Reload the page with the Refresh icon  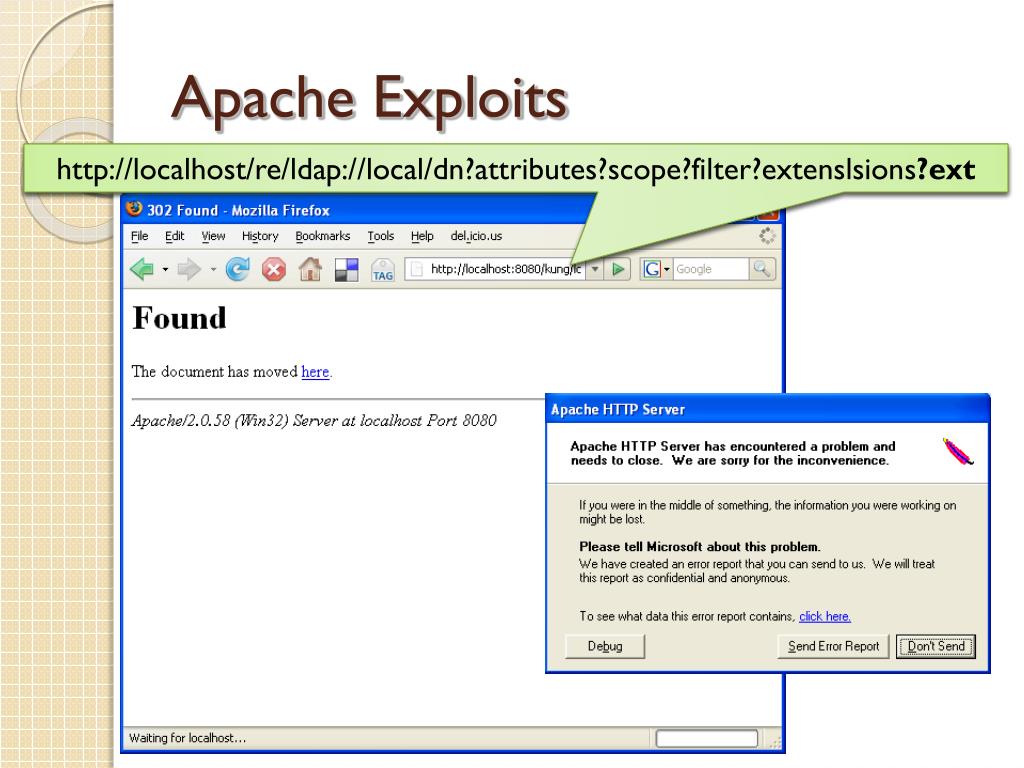[238, 269]
